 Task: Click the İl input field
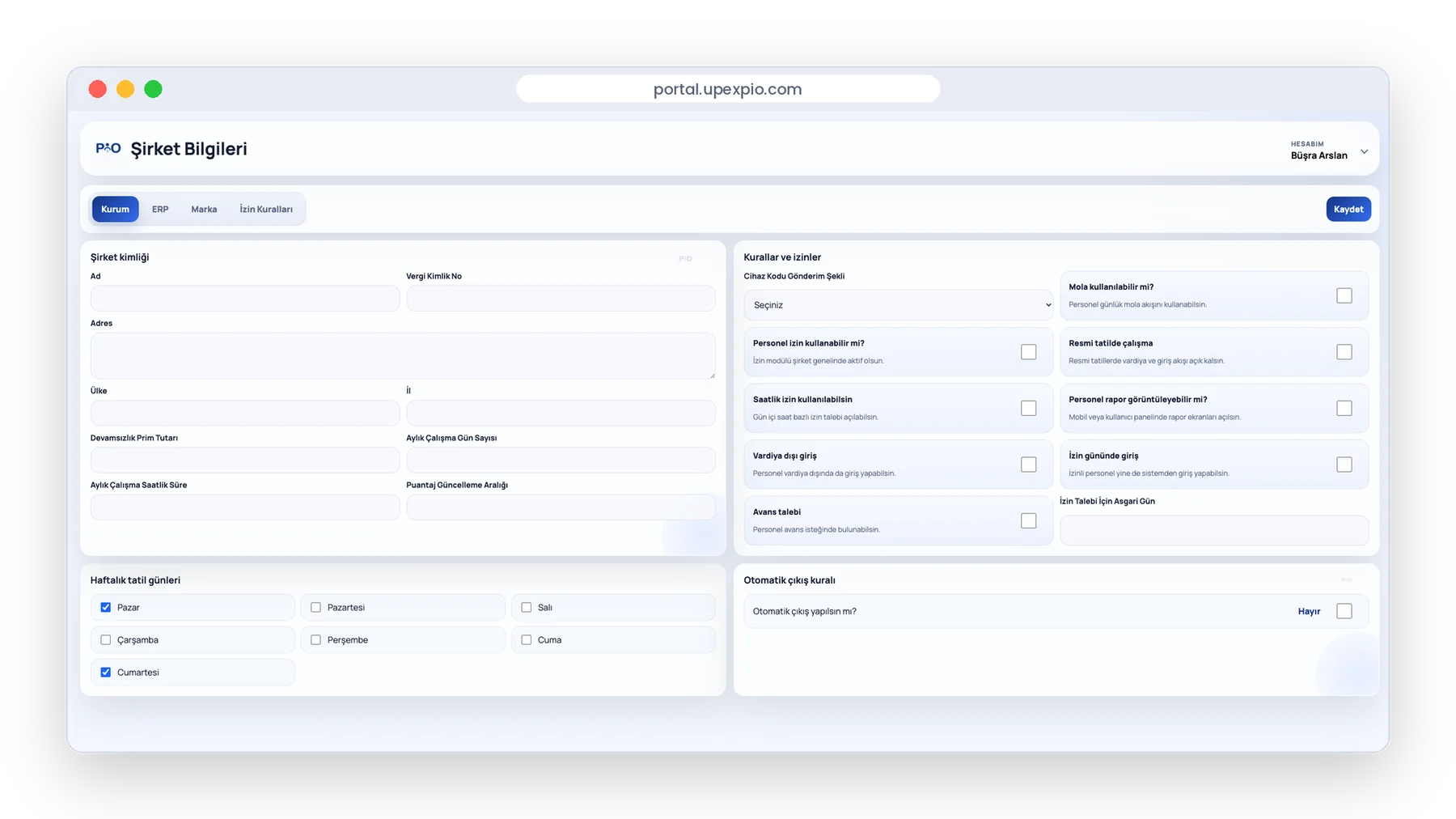click(x=561, y=413)
